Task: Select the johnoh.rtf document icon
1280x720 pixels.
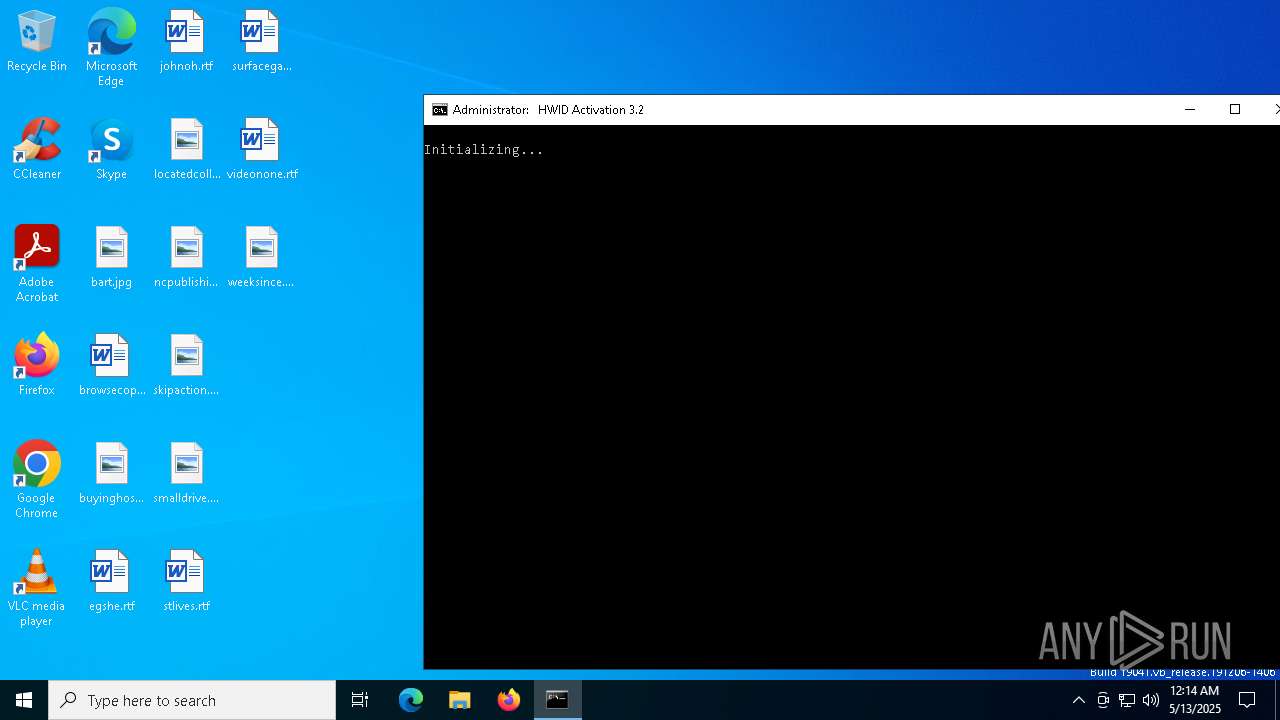Action: (186, 42)
